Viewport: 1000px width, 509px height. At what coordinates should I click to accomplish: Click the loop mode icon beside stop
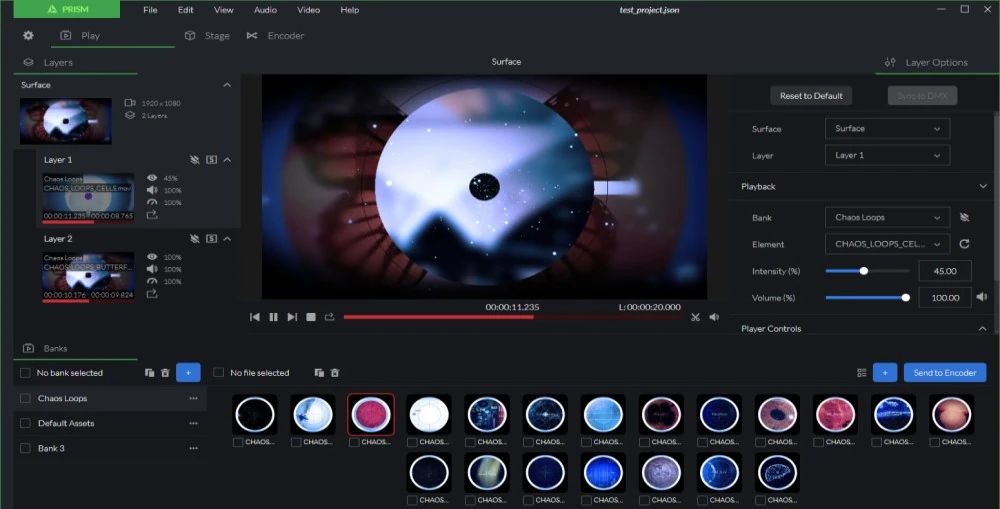click(x=329, y=317)
